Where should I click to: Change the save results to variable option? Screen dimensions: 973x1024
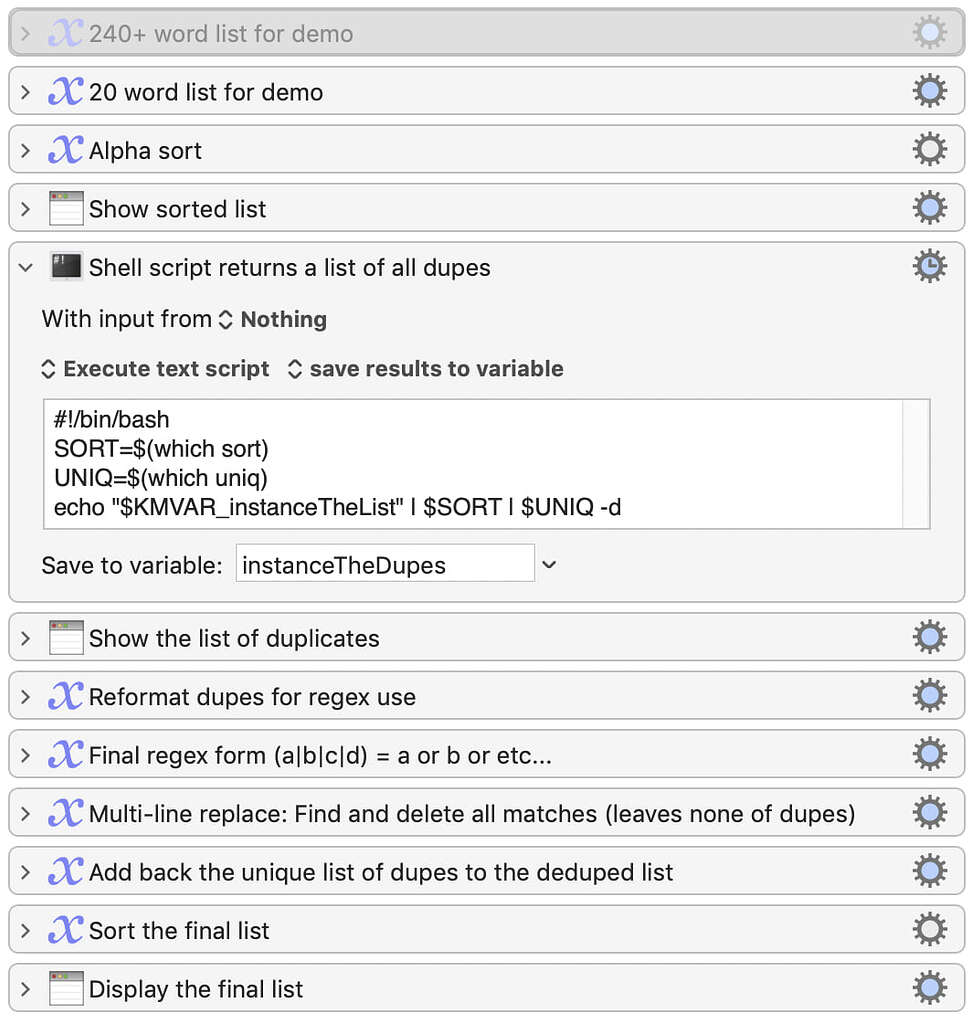click(425, 369)
